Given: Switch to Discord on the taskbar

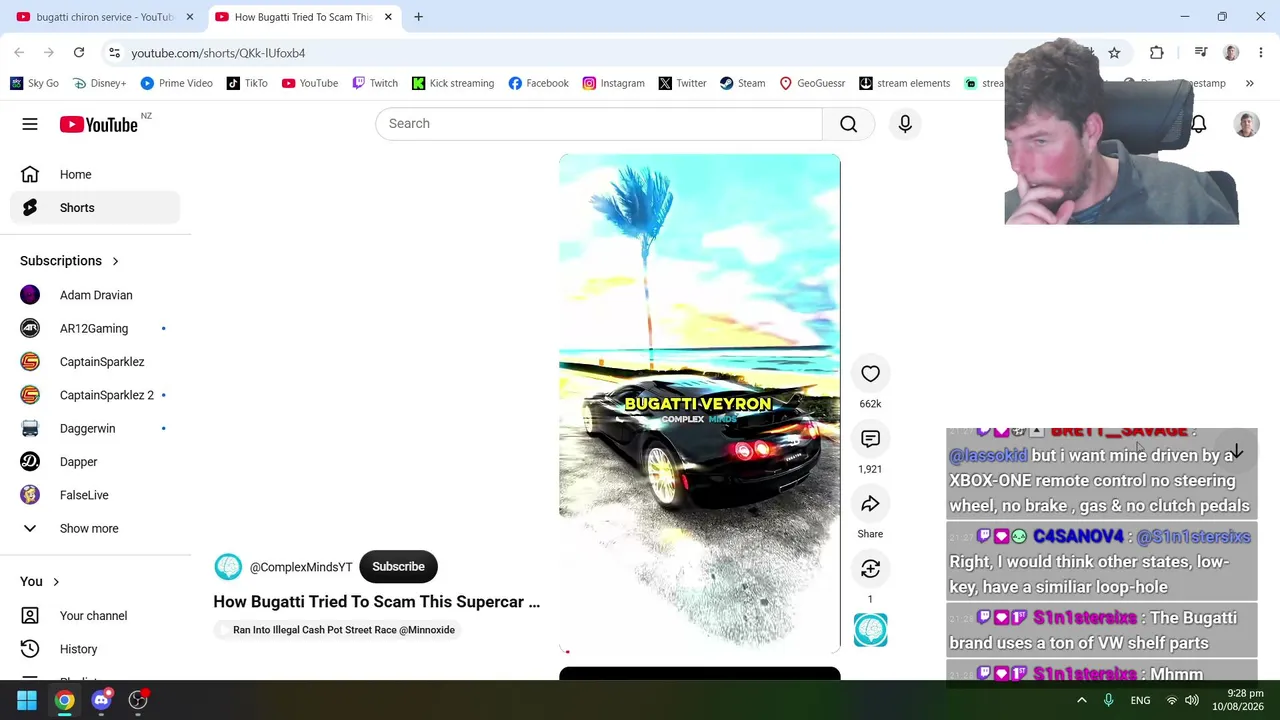Looking at the screenshot, I should [x=101, y=700].
